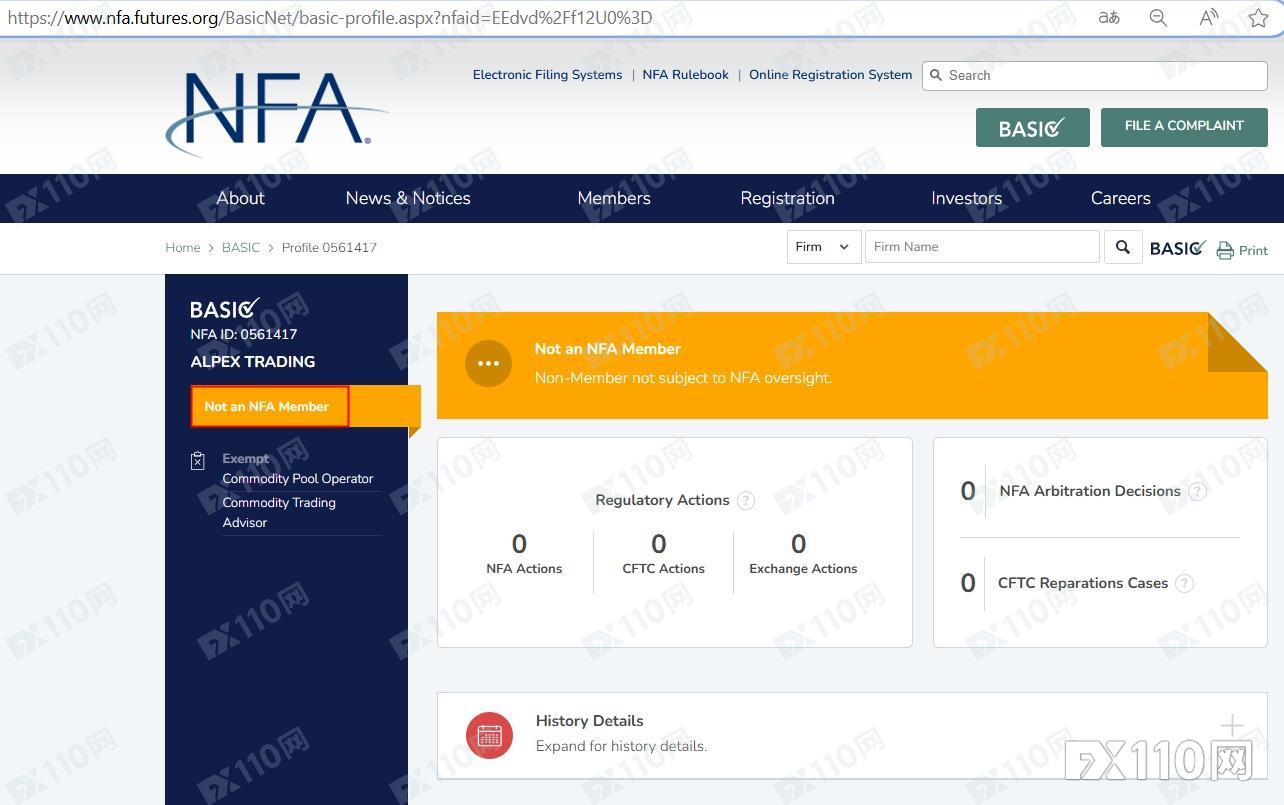Click the ALPEX TRADING firm name

[253, 362]
